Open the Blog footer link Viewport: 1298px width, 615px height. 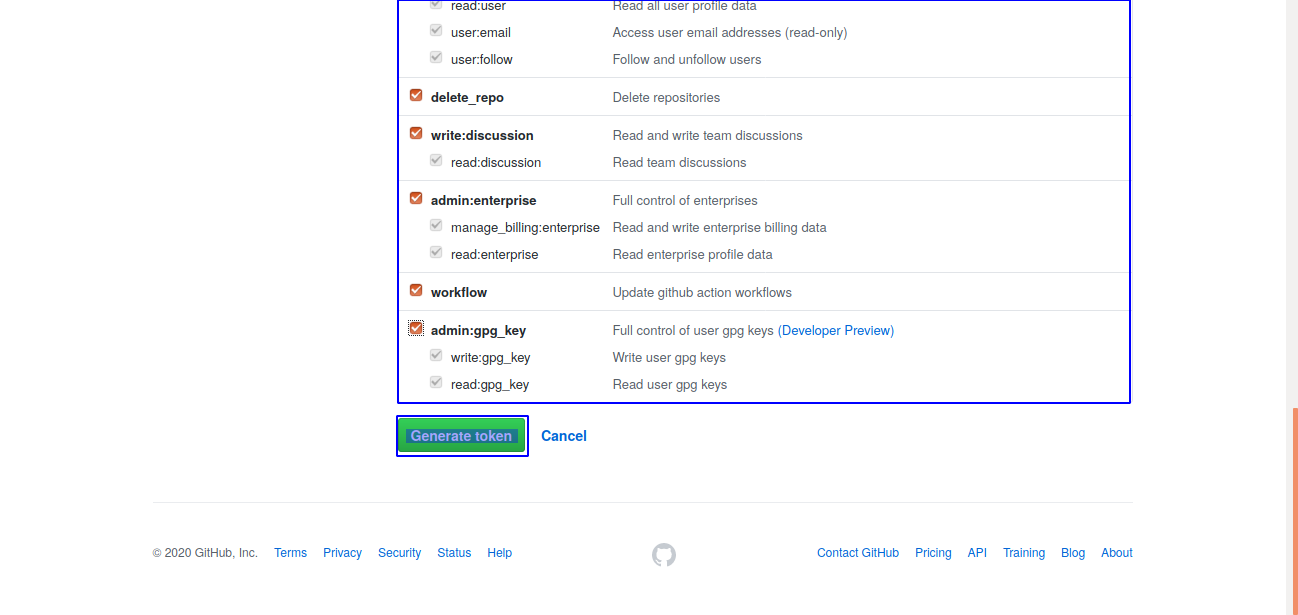point(1073,553)
